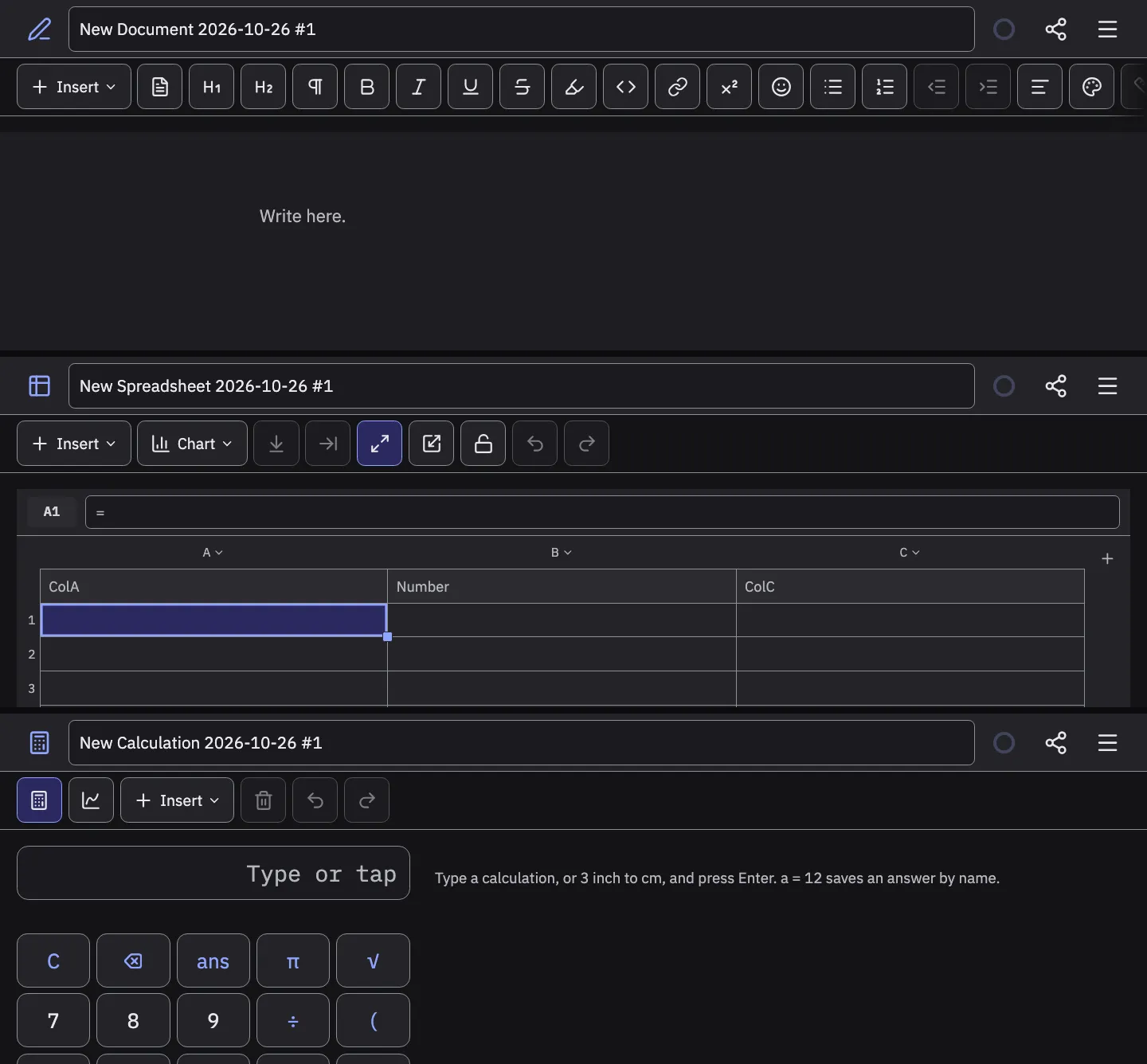Toggle italic formatting in document toolbar
The image size is (1147, 1064).
[418, 87]
